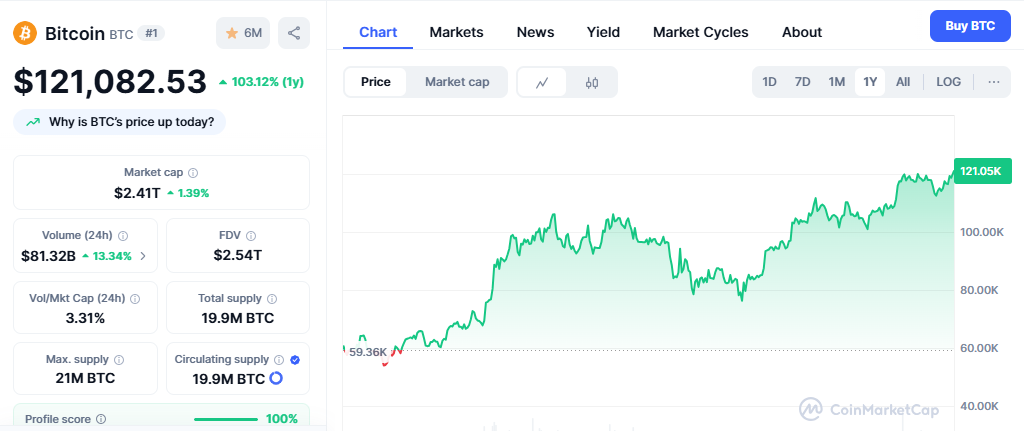
Task: Set chart range to 1M
Action: coord(837,82)
